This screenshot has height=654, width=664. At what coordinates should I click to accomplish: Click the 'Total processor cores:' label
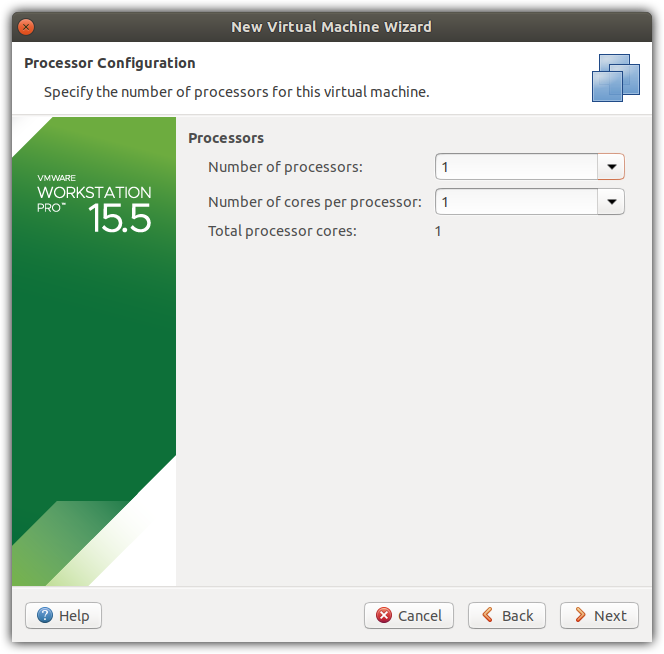tap(282, 231)
